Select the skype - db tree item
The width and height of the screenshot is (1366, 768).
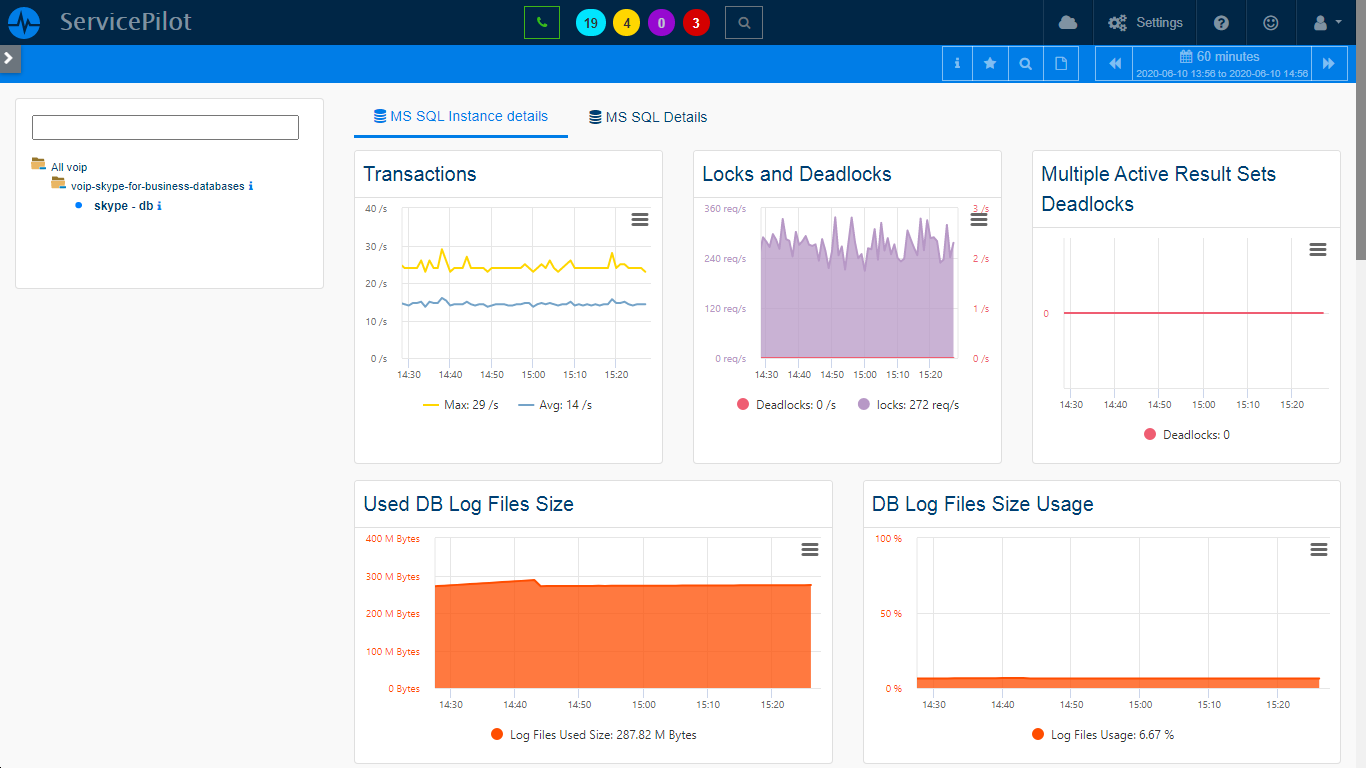click(124, 206)
